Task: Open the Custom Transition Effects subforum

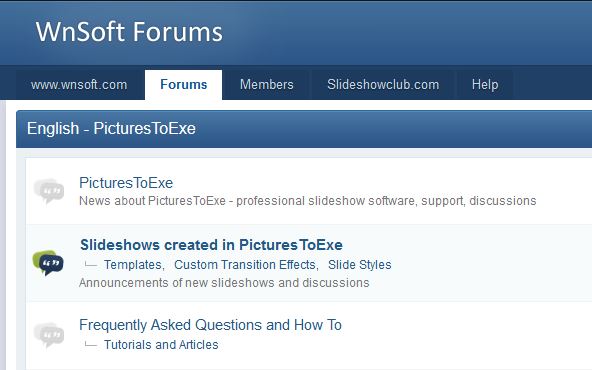Action: [x=246, y=265]
